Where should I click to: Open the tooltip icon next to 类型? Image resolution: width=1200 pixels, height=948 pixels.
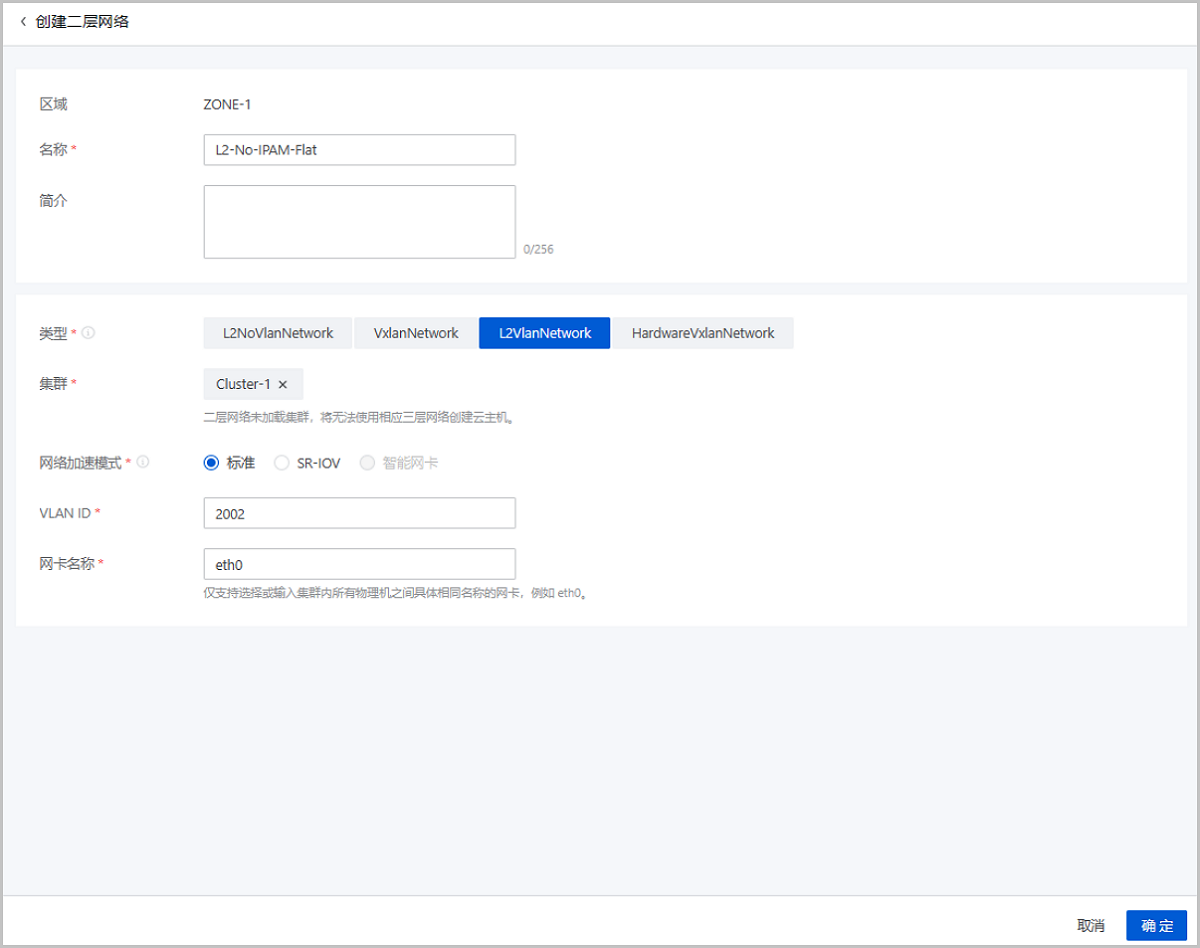(88, 333)
